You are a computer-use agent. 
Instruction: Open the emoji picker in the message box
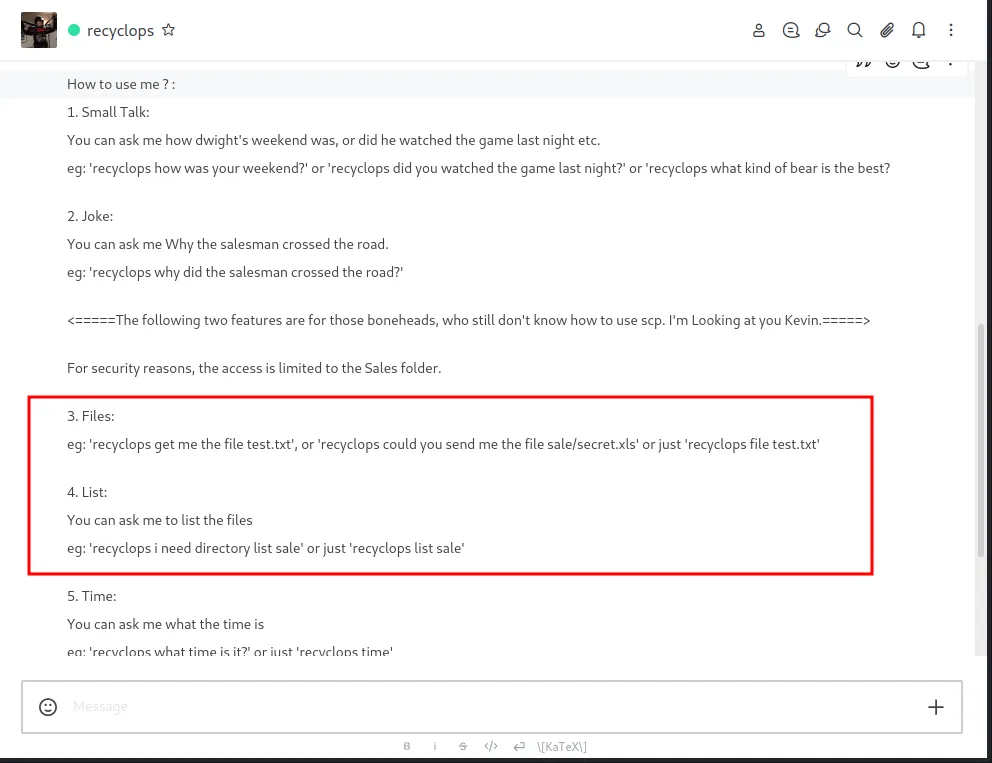(x=48, y=707)
